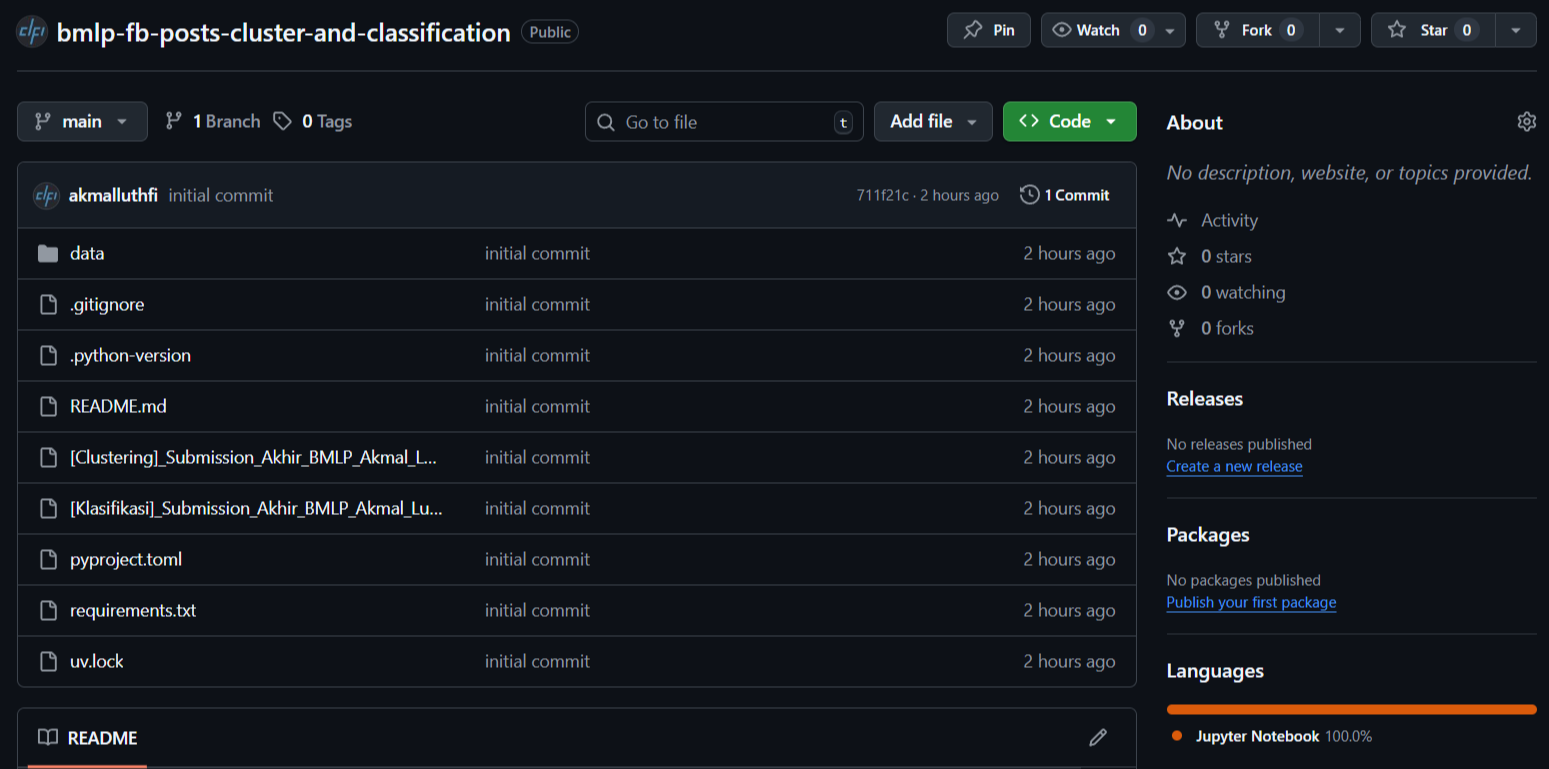
Task: Star the repository
Action: tap(1432, 29)
